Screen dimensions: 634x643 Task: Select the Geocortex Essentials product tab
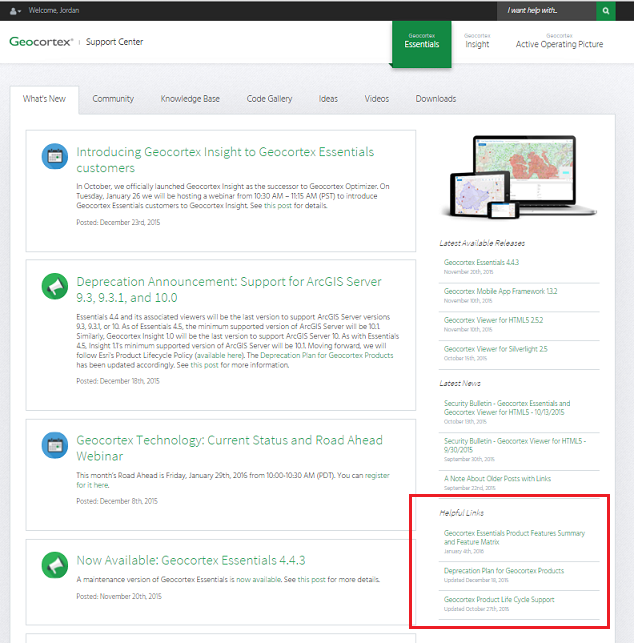(422, 42)
